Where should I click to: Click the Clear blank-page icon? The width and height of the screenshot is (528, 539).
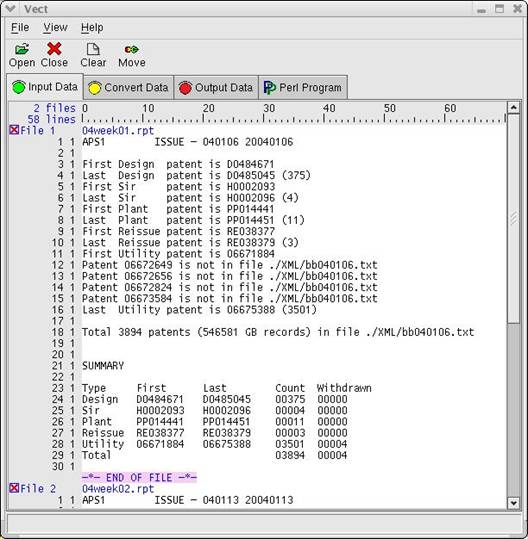click(x=93, y=49)
